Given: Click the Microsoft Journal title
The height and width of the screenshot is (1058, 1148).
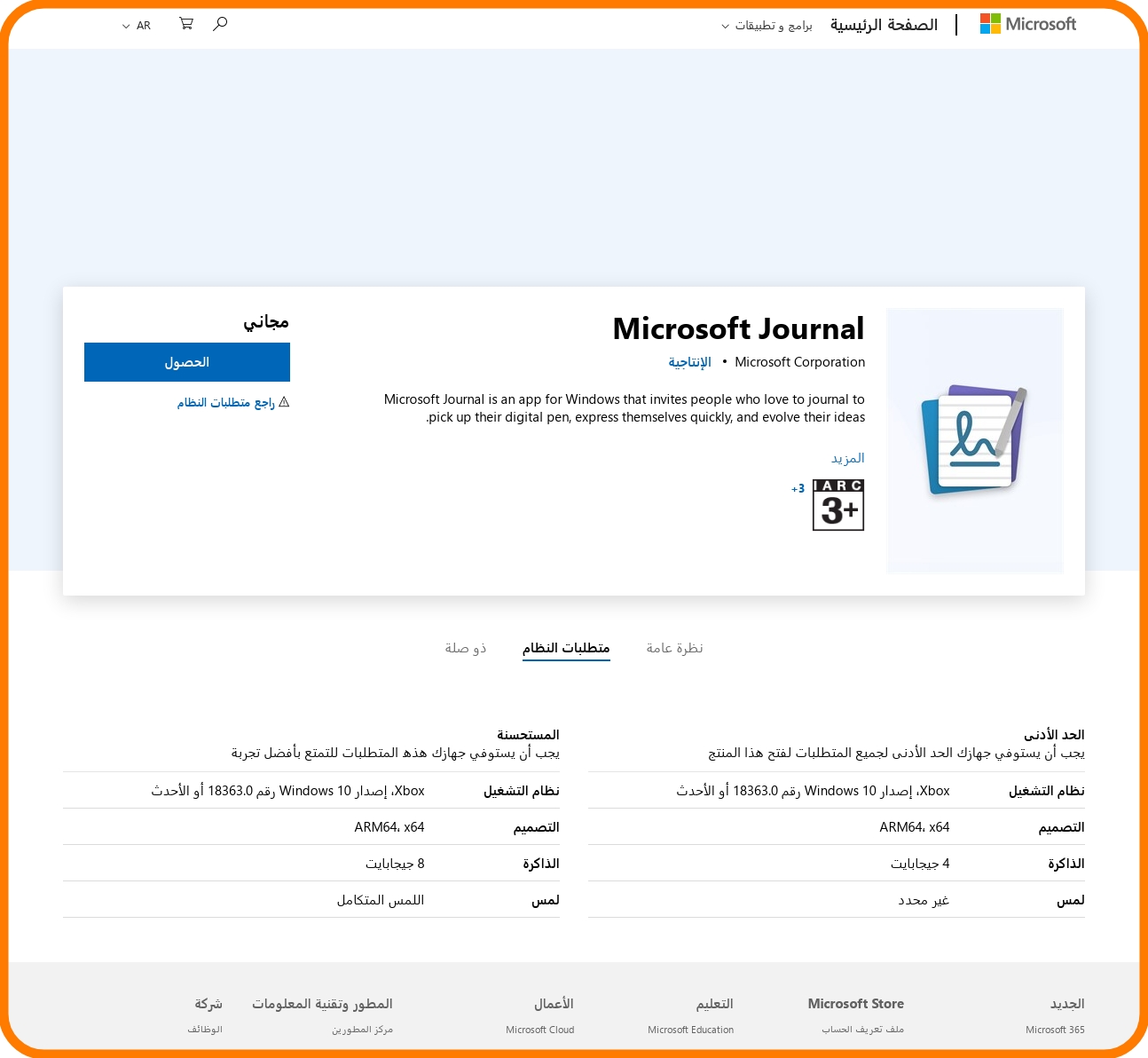Looking at the screenshot, I should point(738,328).
